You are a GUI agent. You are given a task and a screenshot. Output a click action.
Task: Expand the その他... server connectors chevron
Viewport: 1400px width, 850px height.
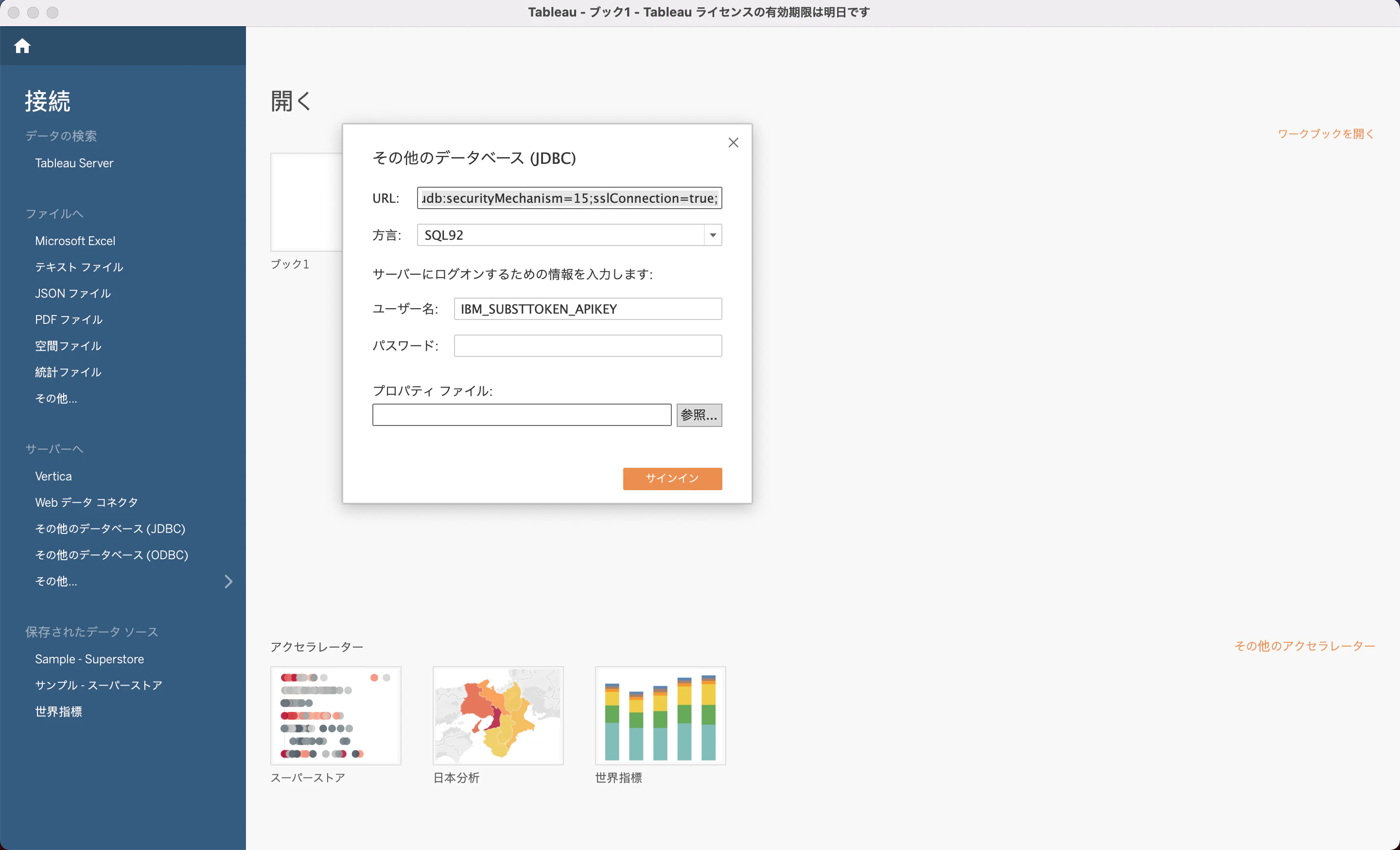click(228, 581)
